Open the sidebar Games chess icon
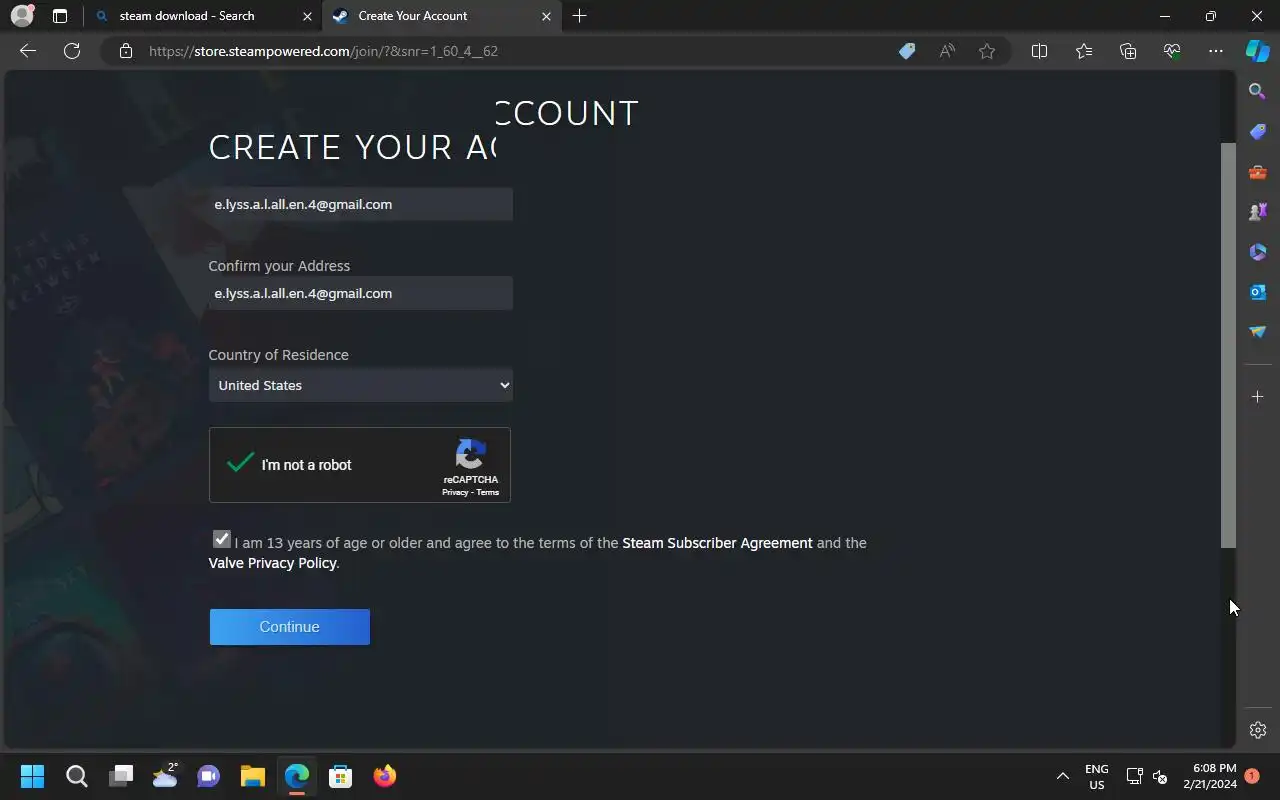The width and height of the screenshot is (1280, 800). coord(1258,211)
